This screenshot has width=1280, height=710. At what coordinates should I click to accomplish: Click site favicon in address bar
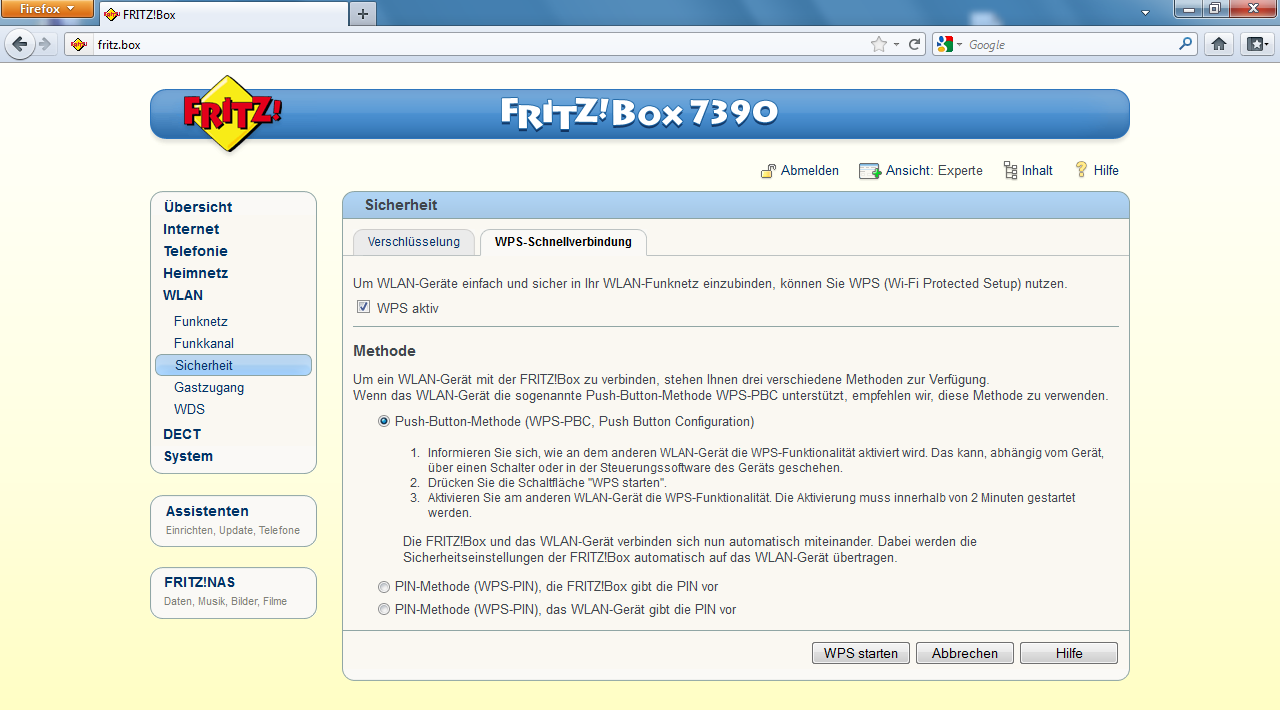pyautogui.click(x=80, y=44)
